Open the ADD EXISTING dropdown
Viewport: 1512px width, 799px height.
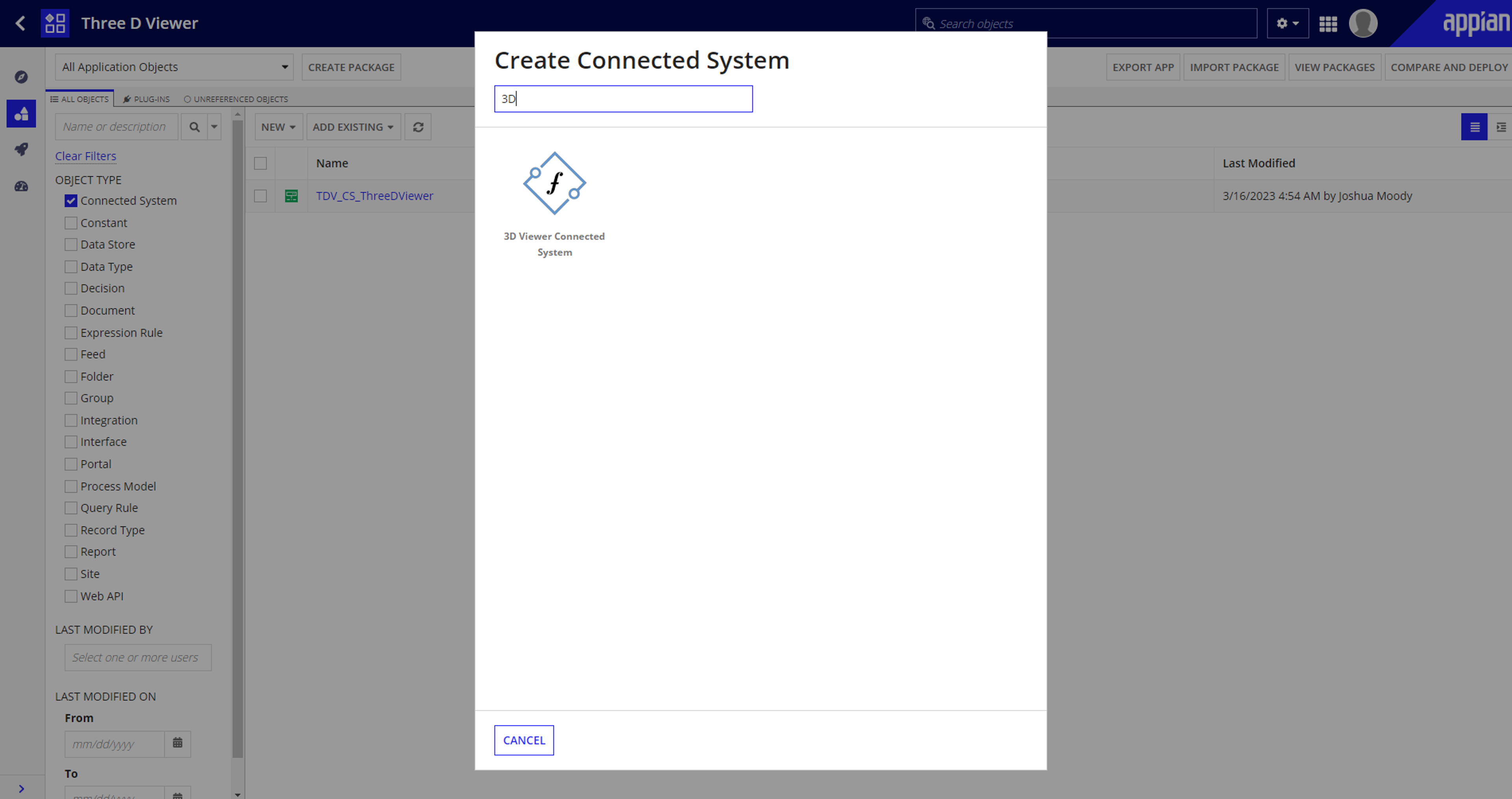(353, 127)
